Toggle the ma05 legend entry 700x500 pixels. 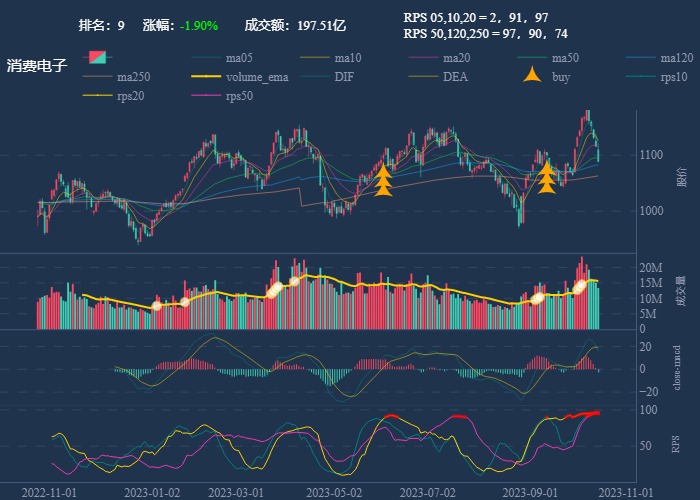click(x=222, y=58)
